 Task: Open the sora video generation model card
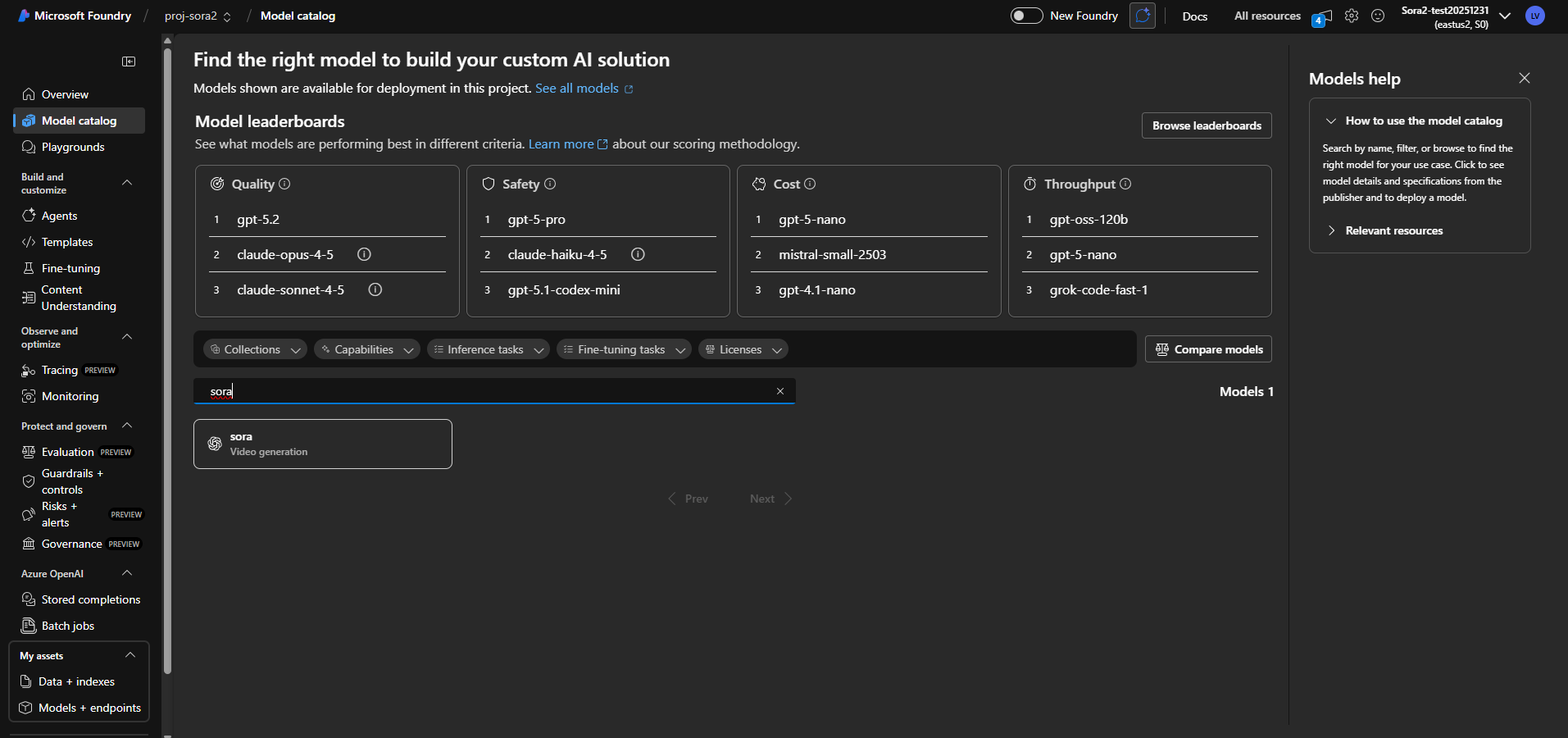323,444
